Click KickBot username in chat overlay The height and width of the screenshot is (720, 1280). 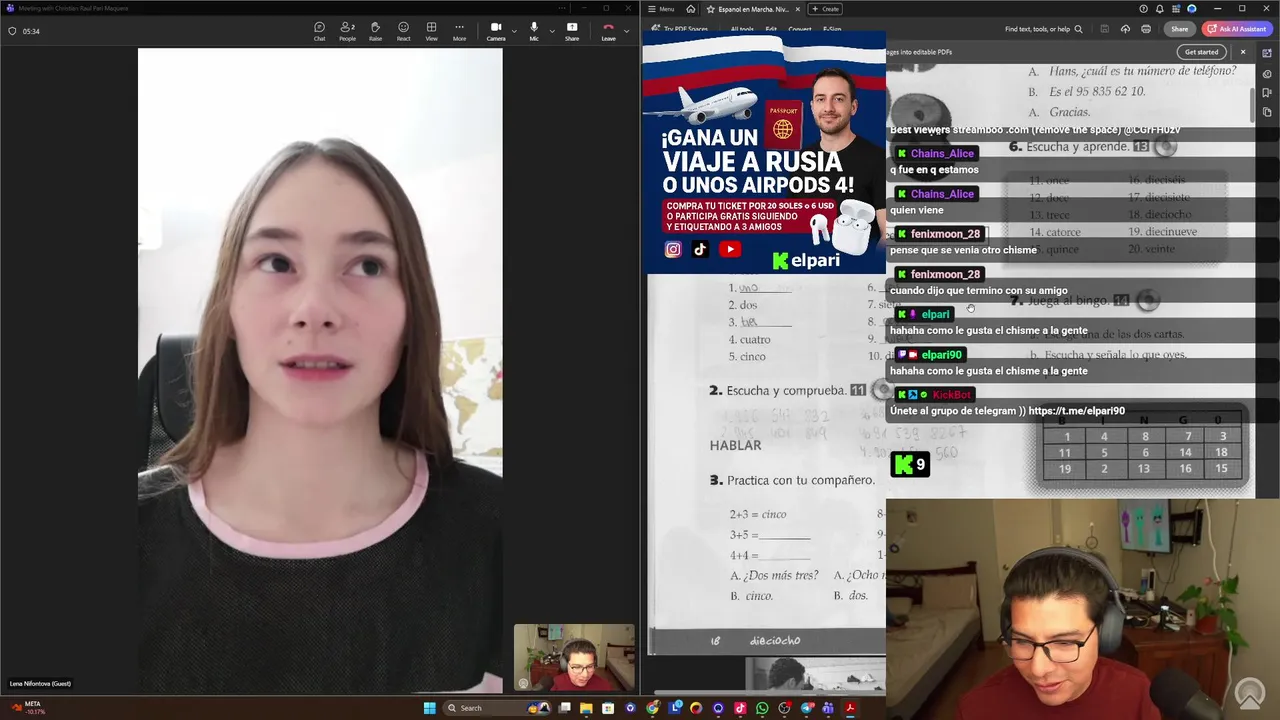pos(951,395)
